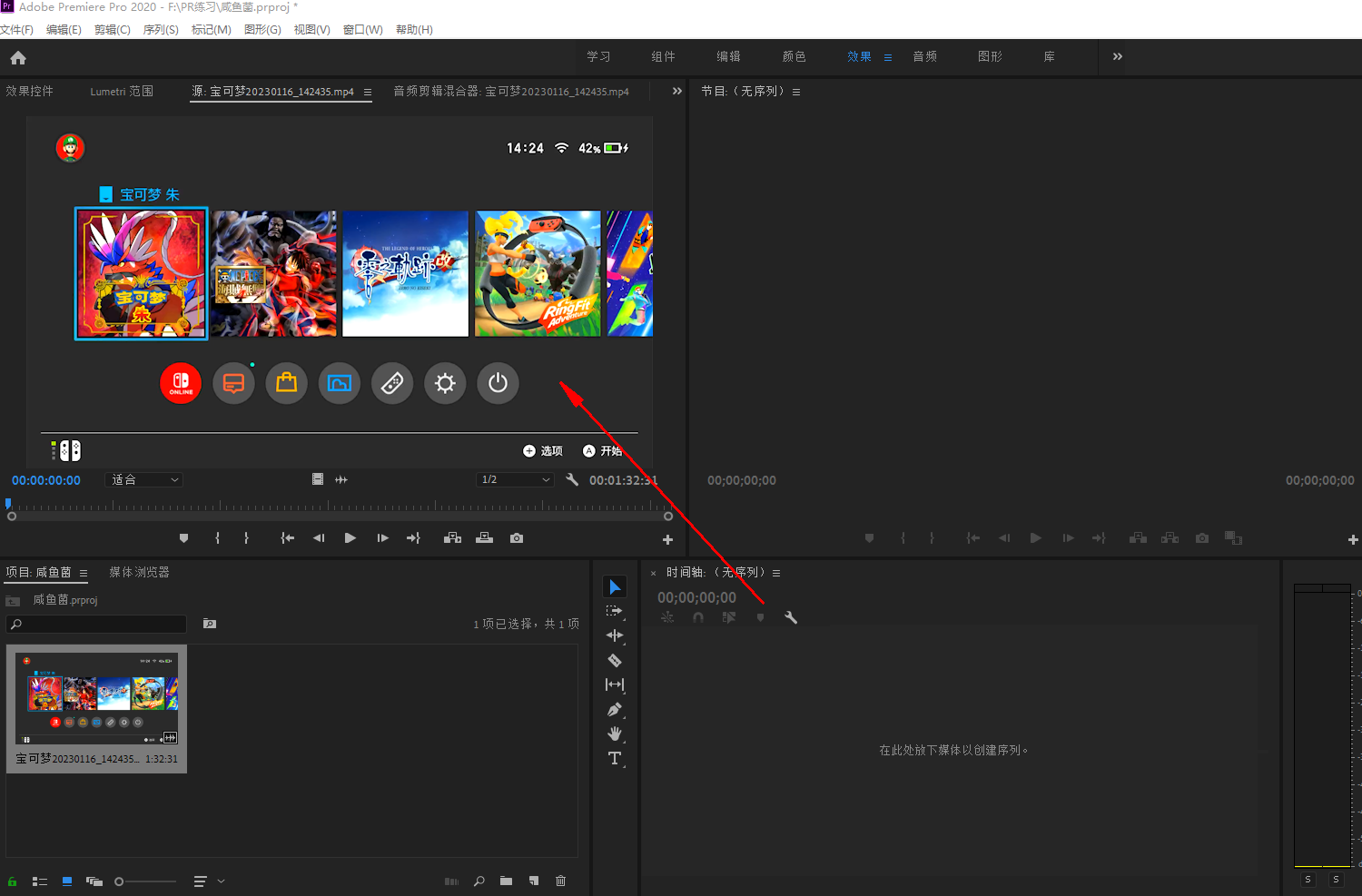Select the Hand tool

tap(615, 734)
